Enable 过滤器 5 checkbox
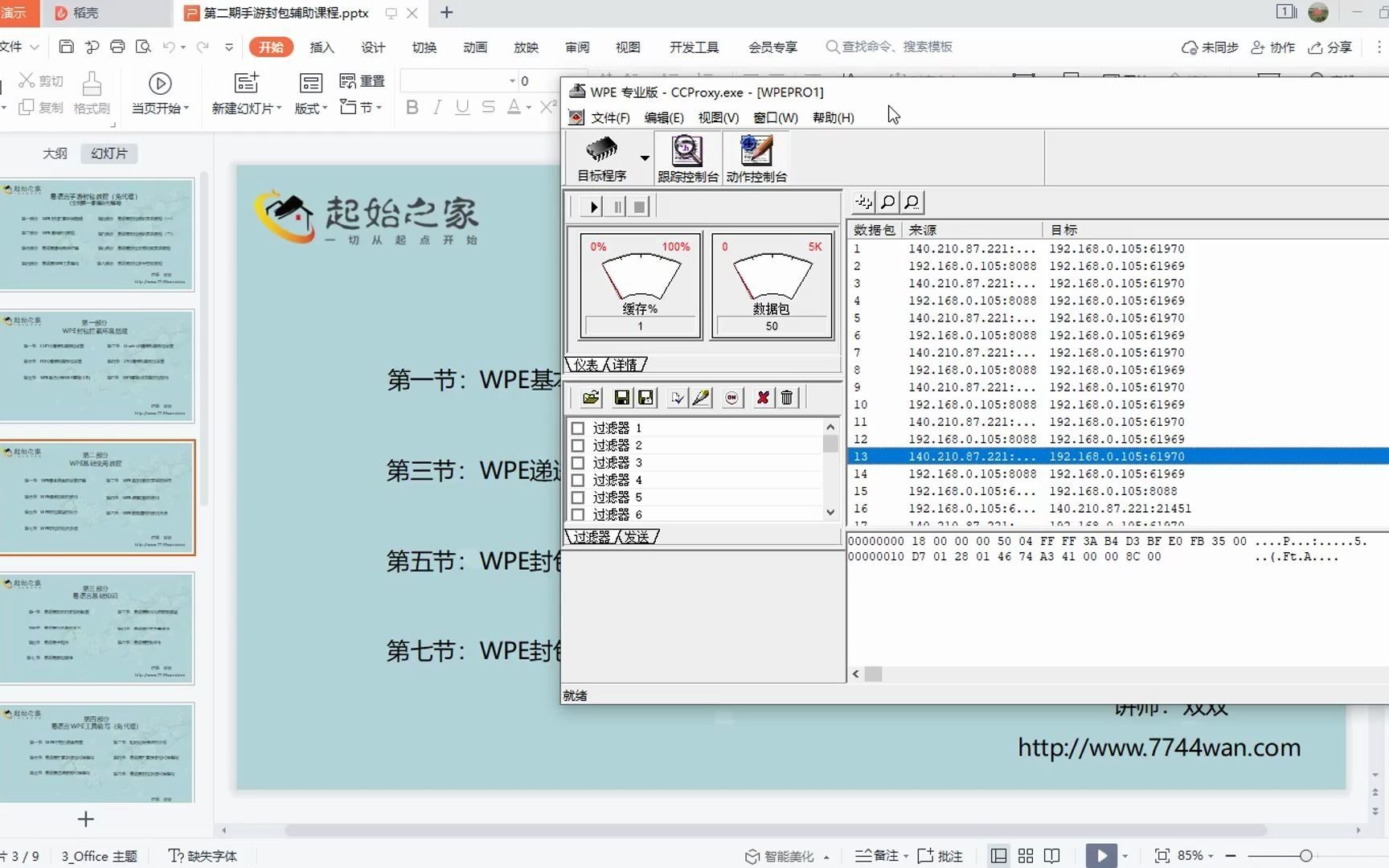The image size is (1389, 868). point(577,497)
